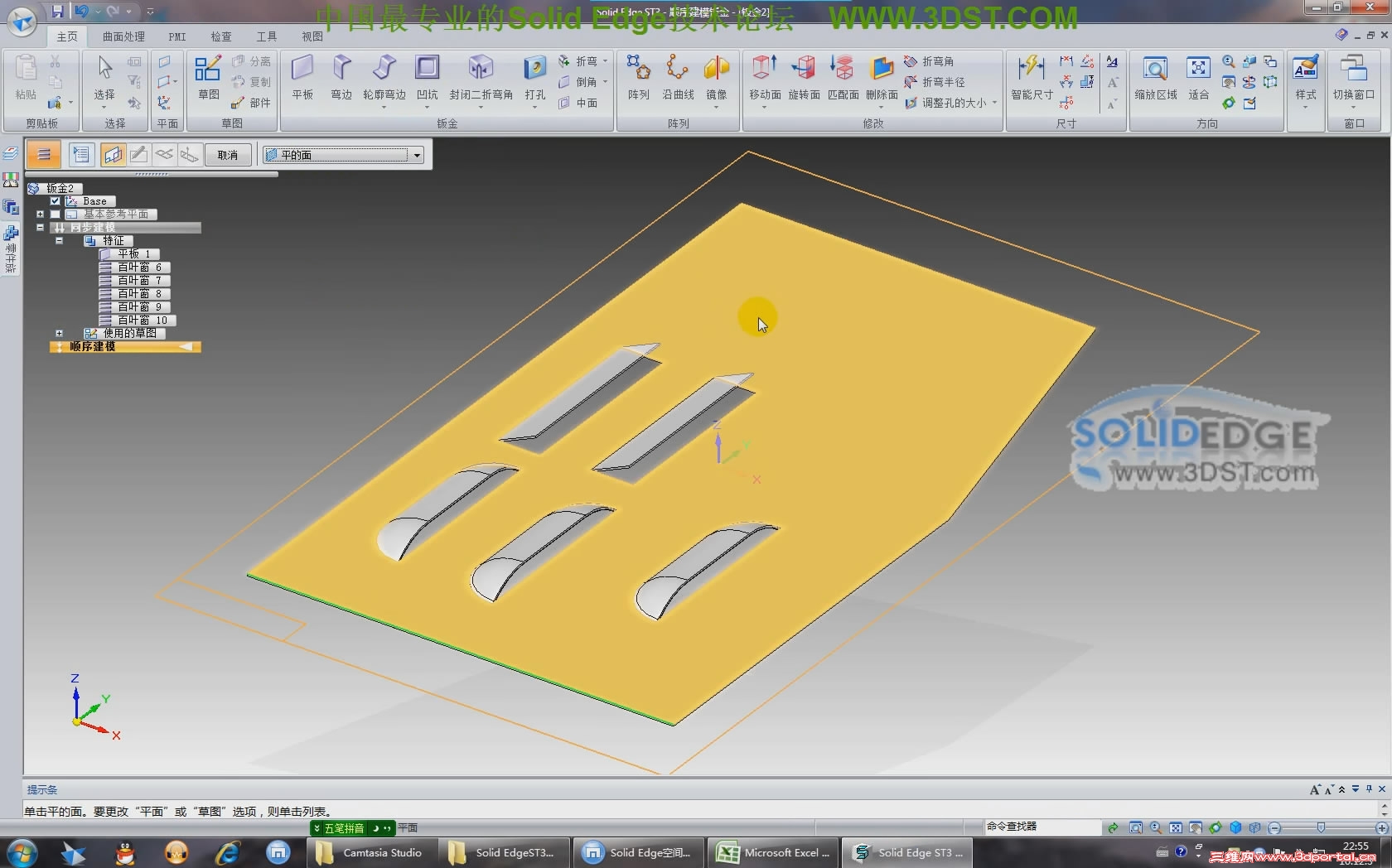Select the 百叶窗 6 louver feature
Image resolution: width=1392 pixels, height=868 pixels.
134,268
